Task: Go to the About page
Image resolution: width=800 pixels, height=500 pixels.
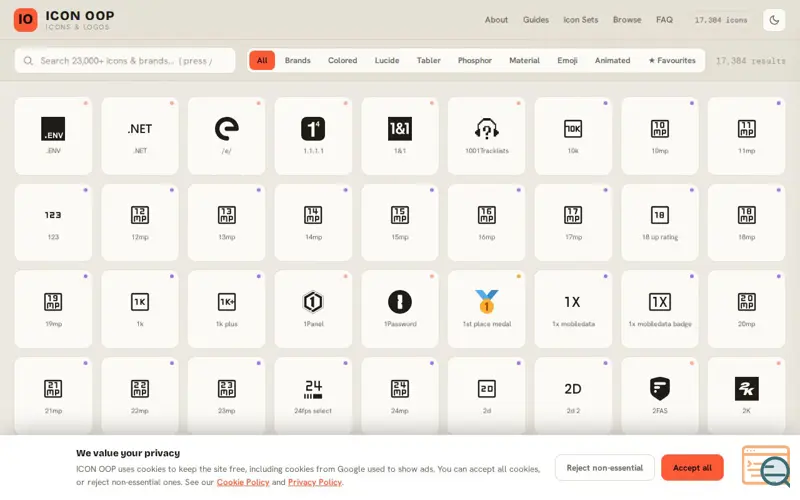Action: pyautogui.click(x=496, y=20)
